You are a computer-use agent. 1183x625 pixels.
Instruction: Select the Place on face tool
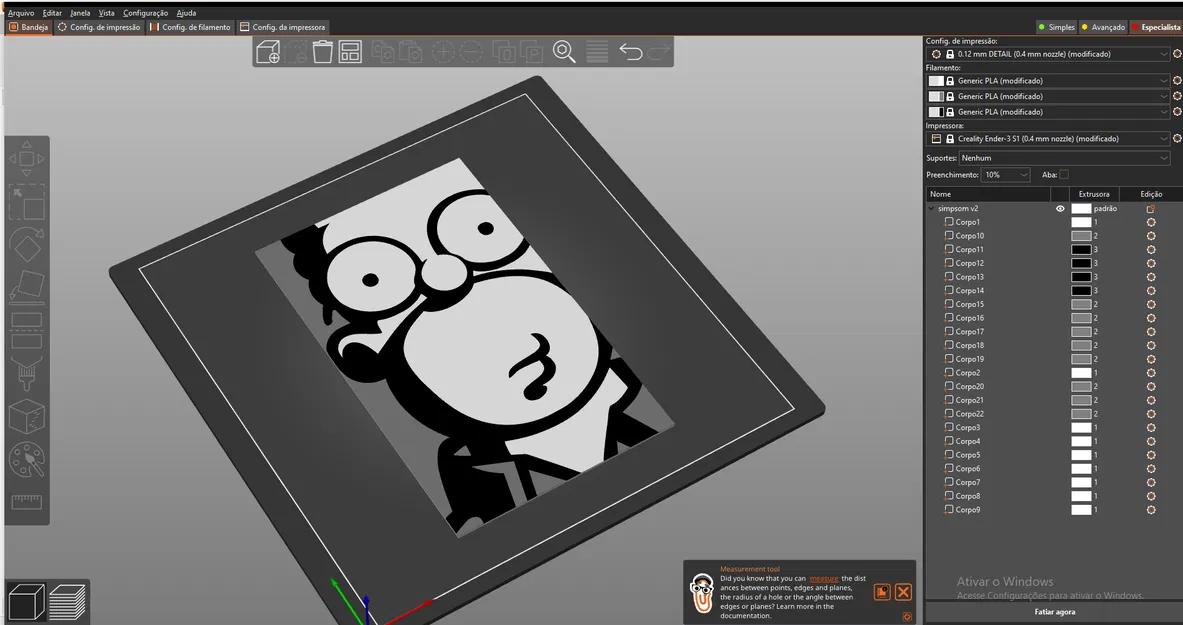[x=26, y=288]
